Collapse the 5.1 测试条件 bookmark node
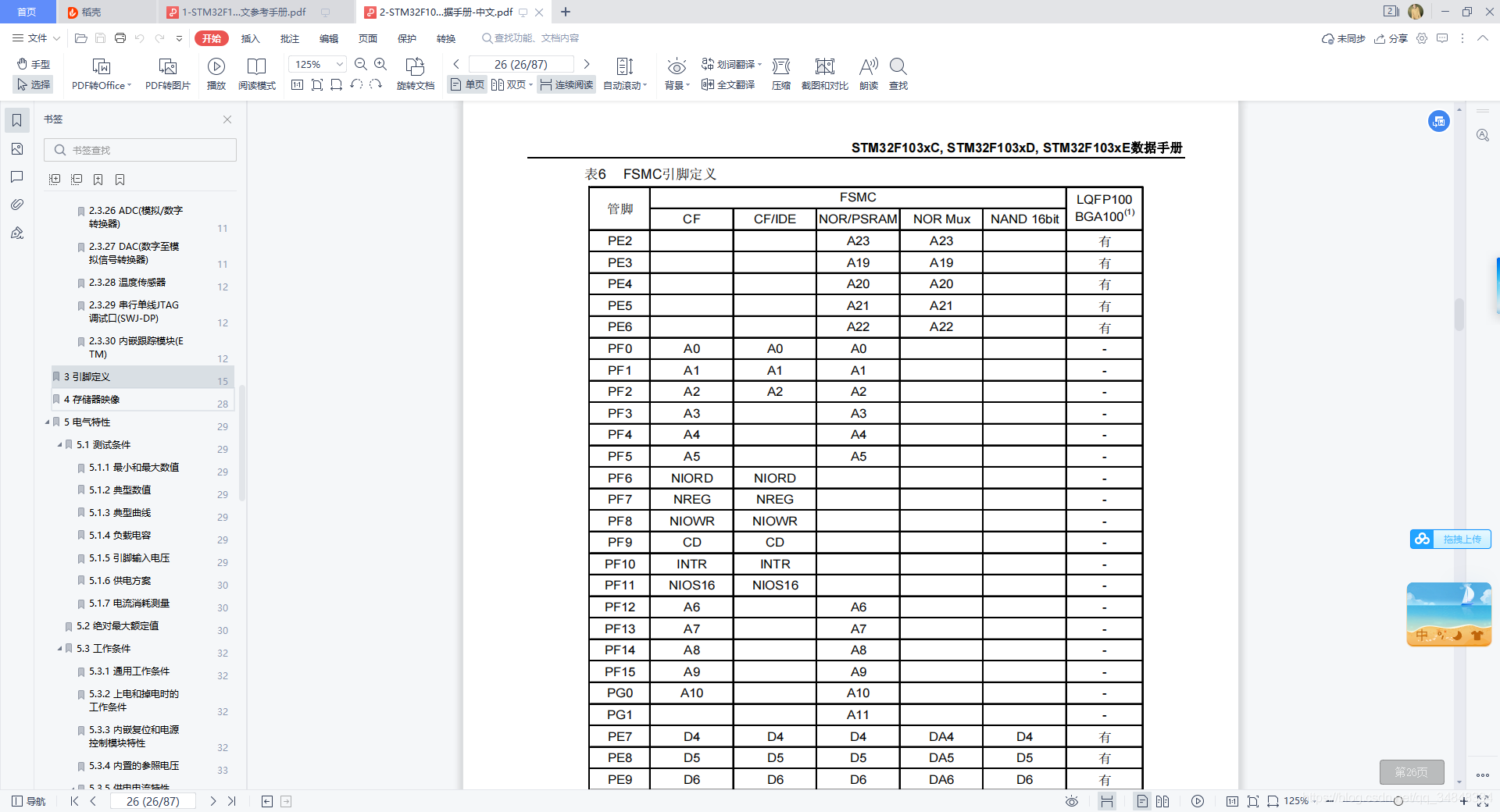This screenshot has width=1500, height=812. pos(59,445)
